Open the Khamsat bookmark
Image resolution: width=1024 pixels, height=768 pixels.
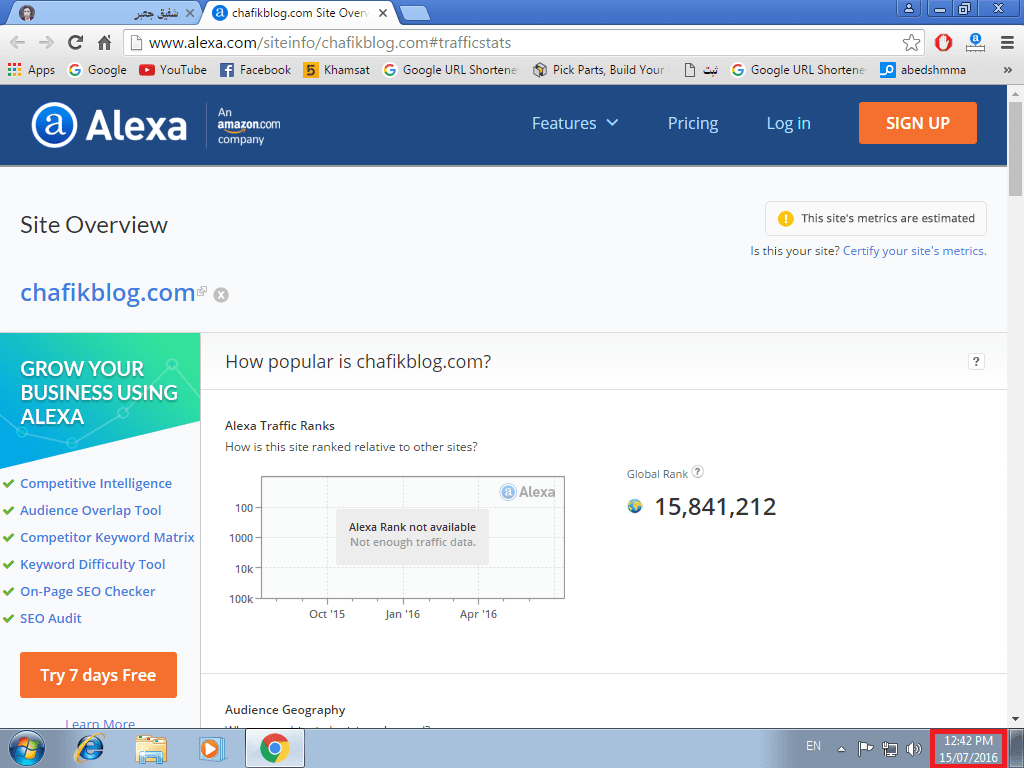coord(337,70)
